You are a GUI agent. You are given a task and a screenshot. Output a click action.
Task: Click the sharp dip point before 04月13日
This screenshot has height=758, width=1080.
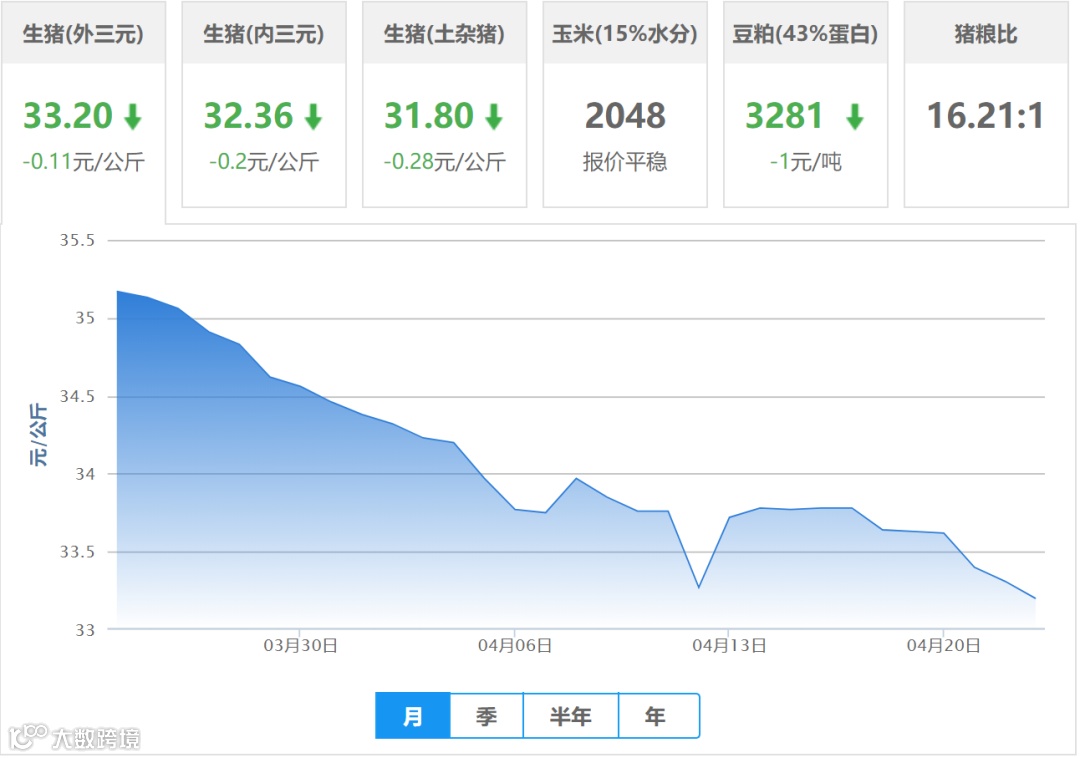tap(699, 587)
